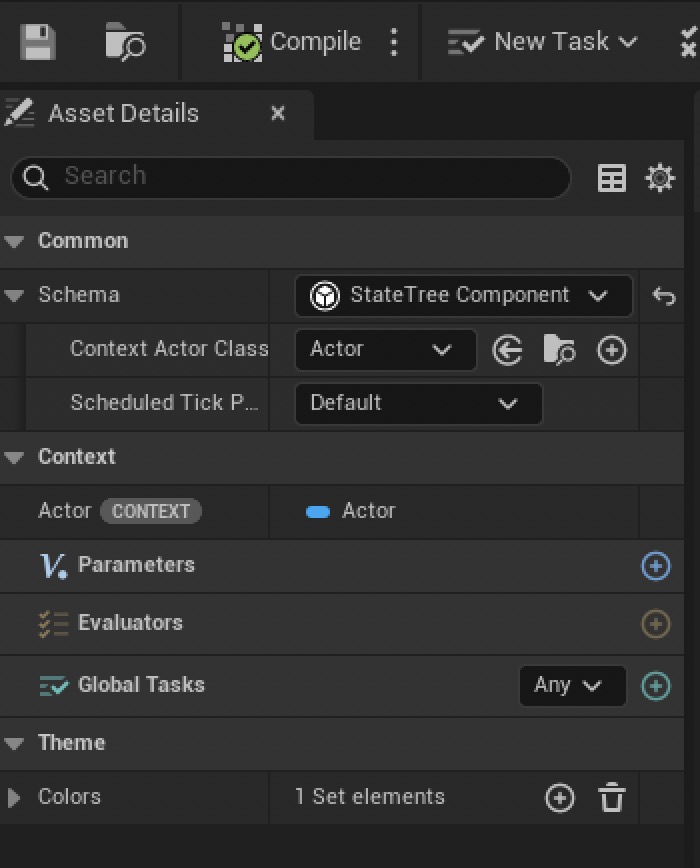This screenshot has width=700, height=868.
Task: Use selected asset for Context Actor Class
Action: pyautogui.click(x=508, y=350)
